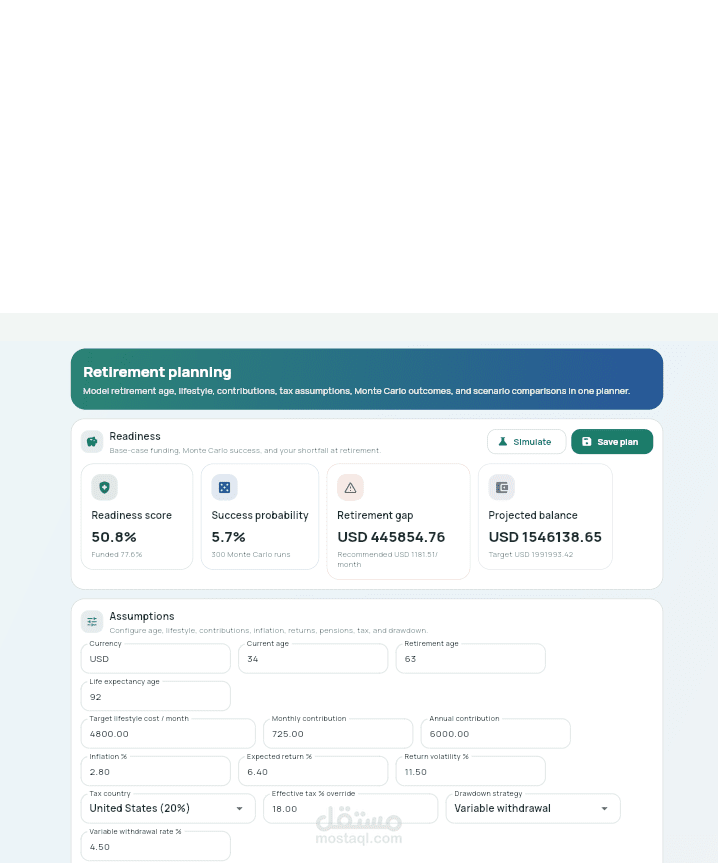718x863 pixels.
Task: Click the Expected return % input
Action: click(312, 771)
